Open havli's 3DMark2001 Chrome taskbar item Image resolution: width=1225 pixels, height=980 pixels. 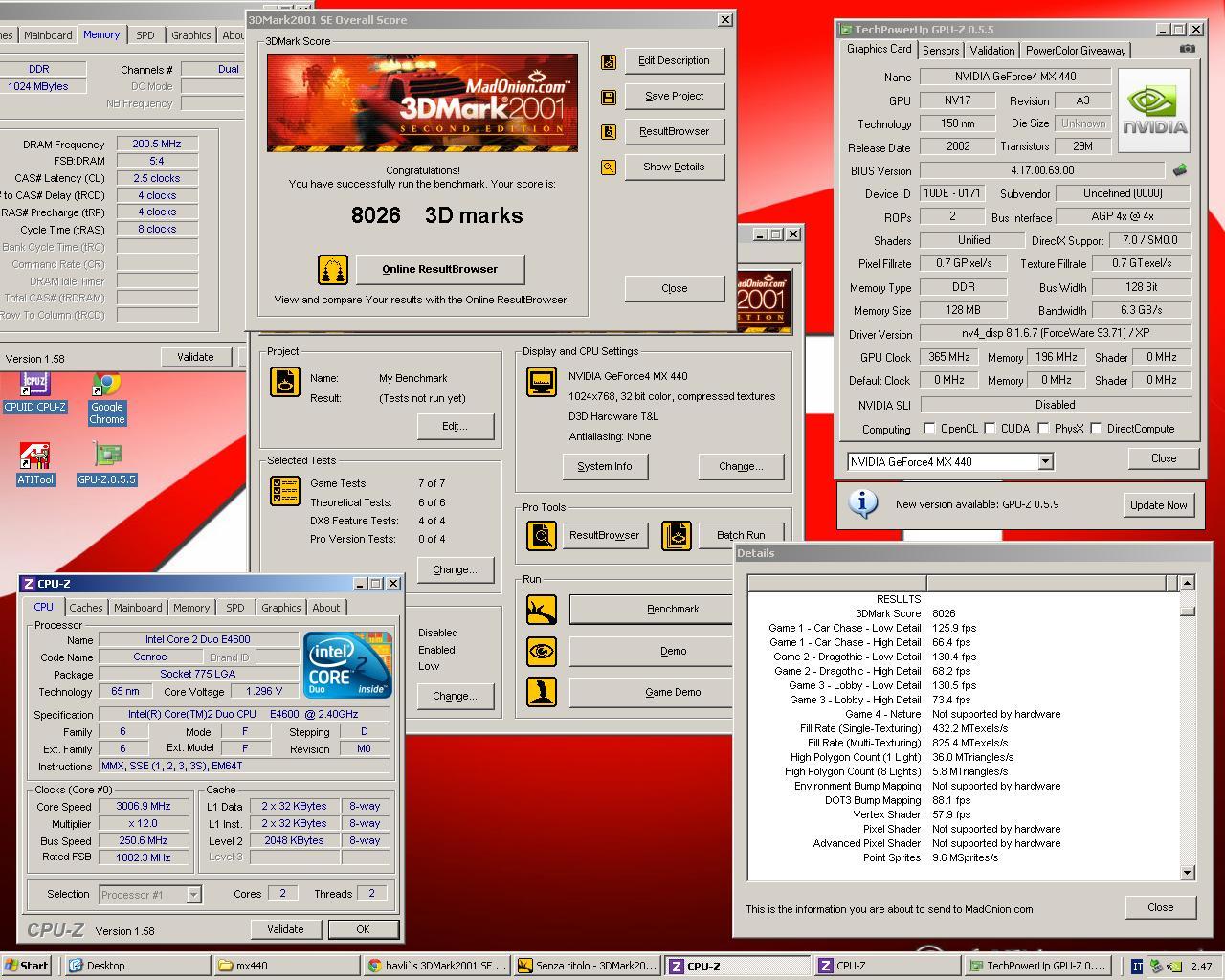click(437, 966)
